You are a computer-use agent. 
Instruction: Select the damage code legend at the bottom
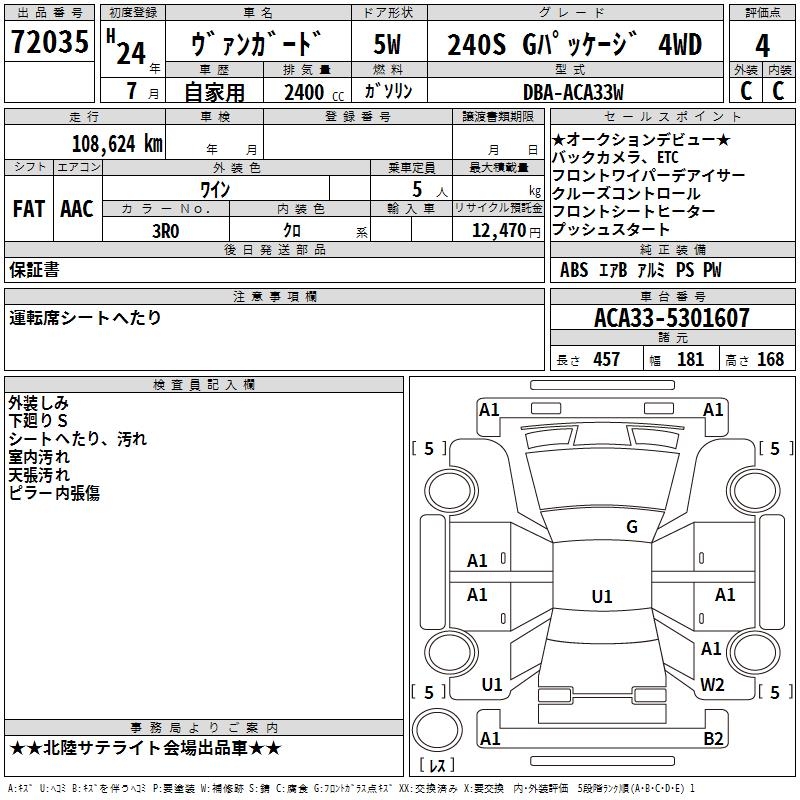[x=352, y=789]
